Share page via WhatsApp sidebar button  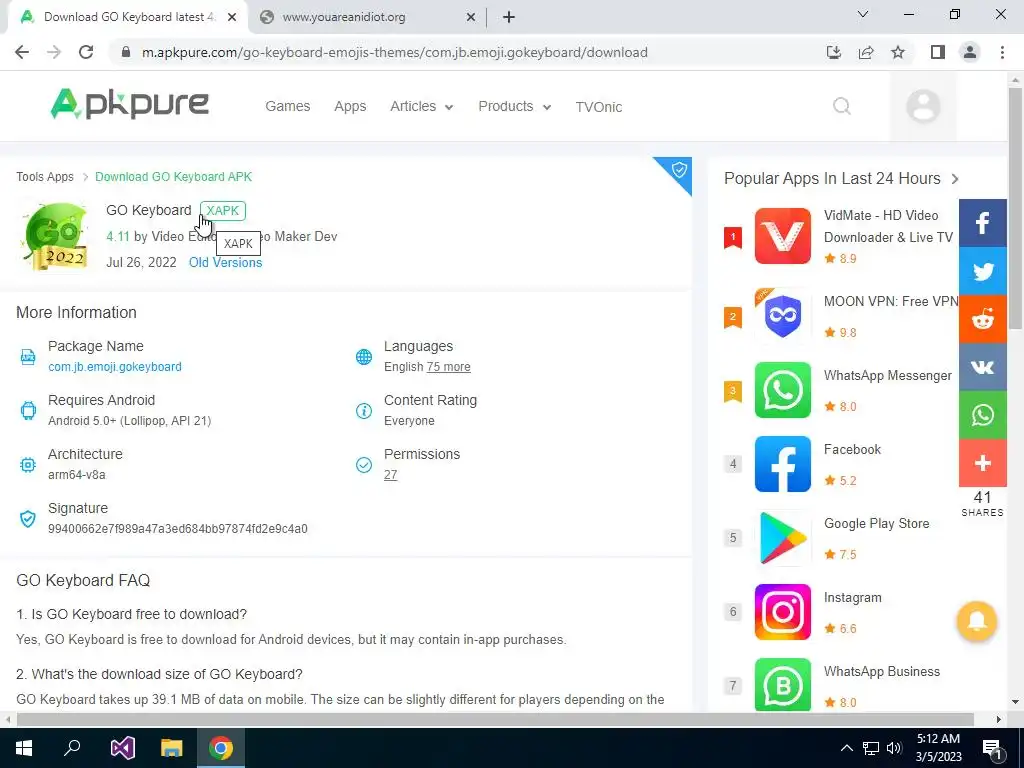(982, 415)
